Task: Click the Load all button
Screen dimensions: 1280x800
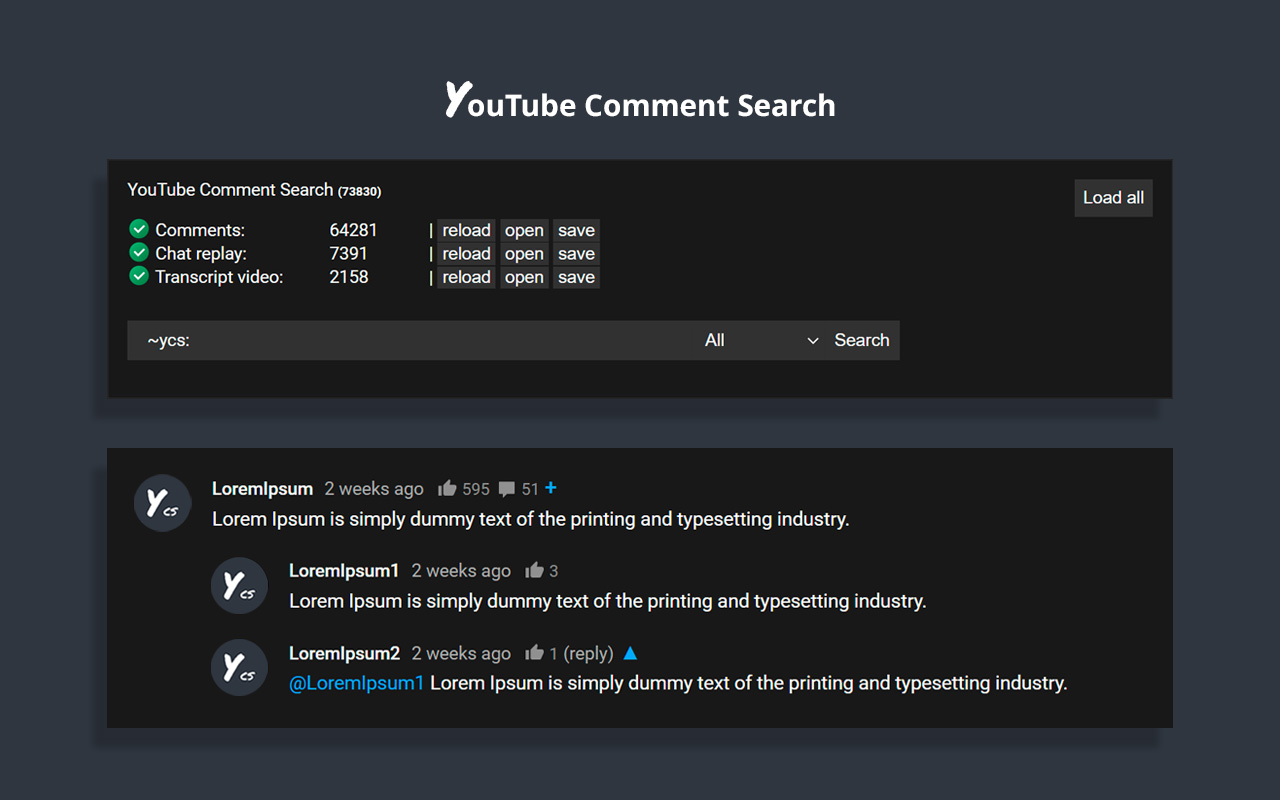Action: click(x=1113, y=198)
